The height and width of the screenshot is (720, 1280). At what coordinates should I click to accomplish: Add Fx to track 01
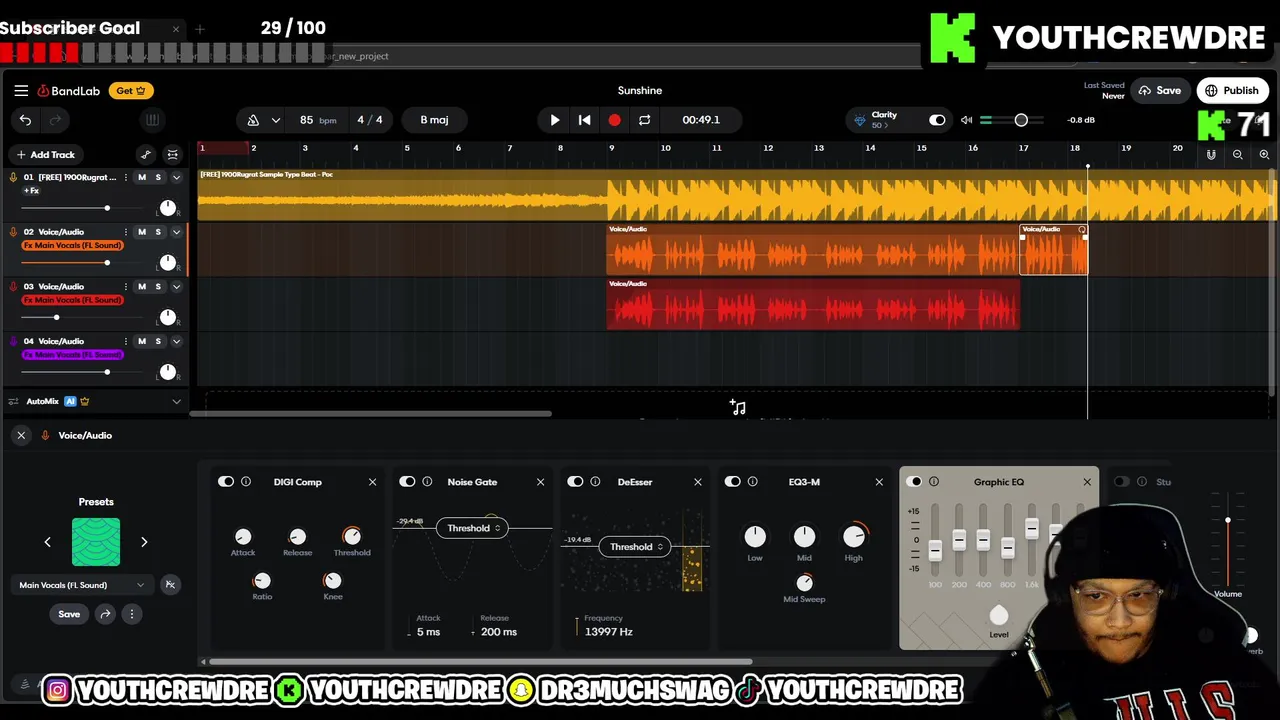(x=31, y=190)
